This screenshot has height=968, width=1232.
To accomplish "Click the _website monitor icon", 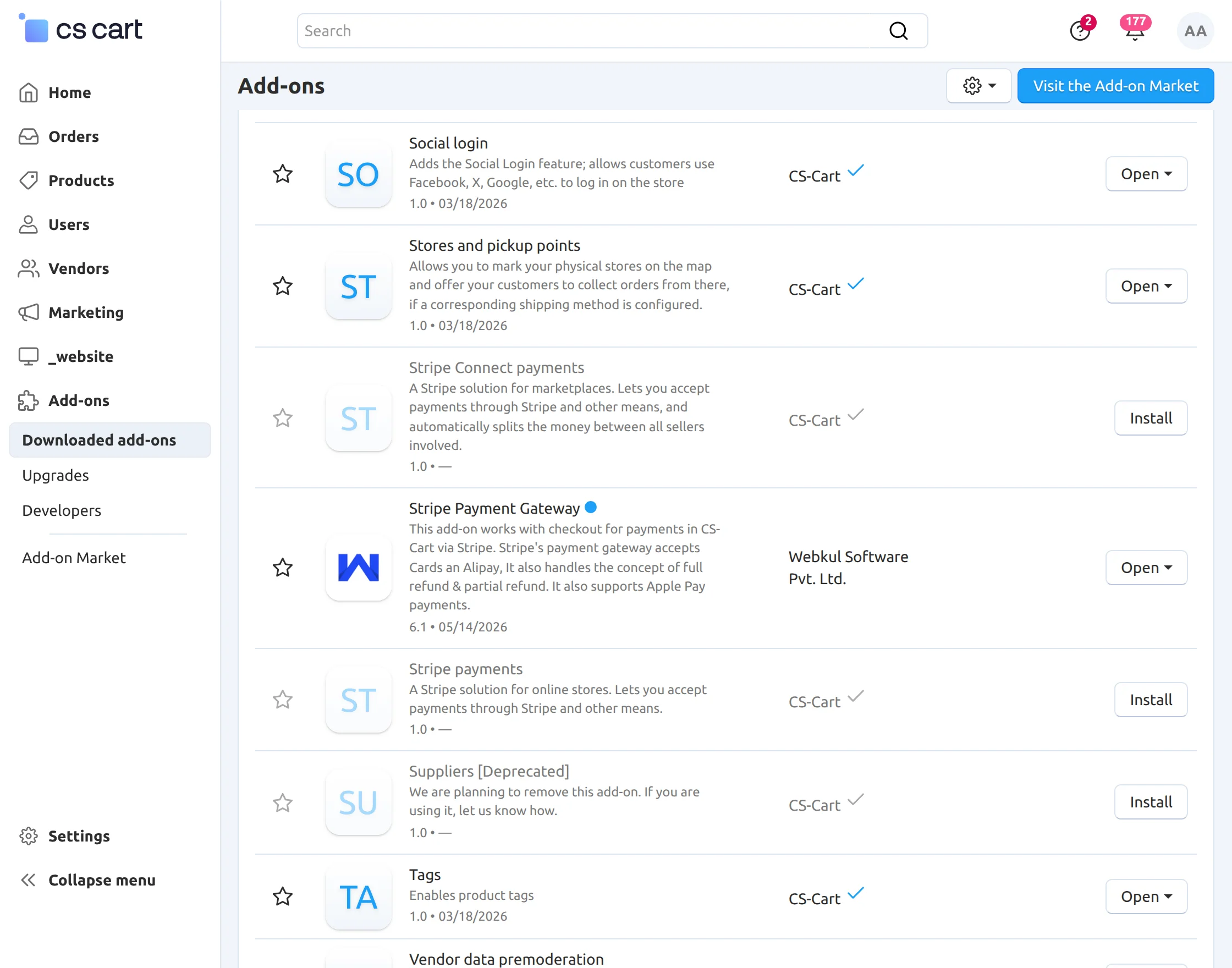I will (x=29, y=356).
